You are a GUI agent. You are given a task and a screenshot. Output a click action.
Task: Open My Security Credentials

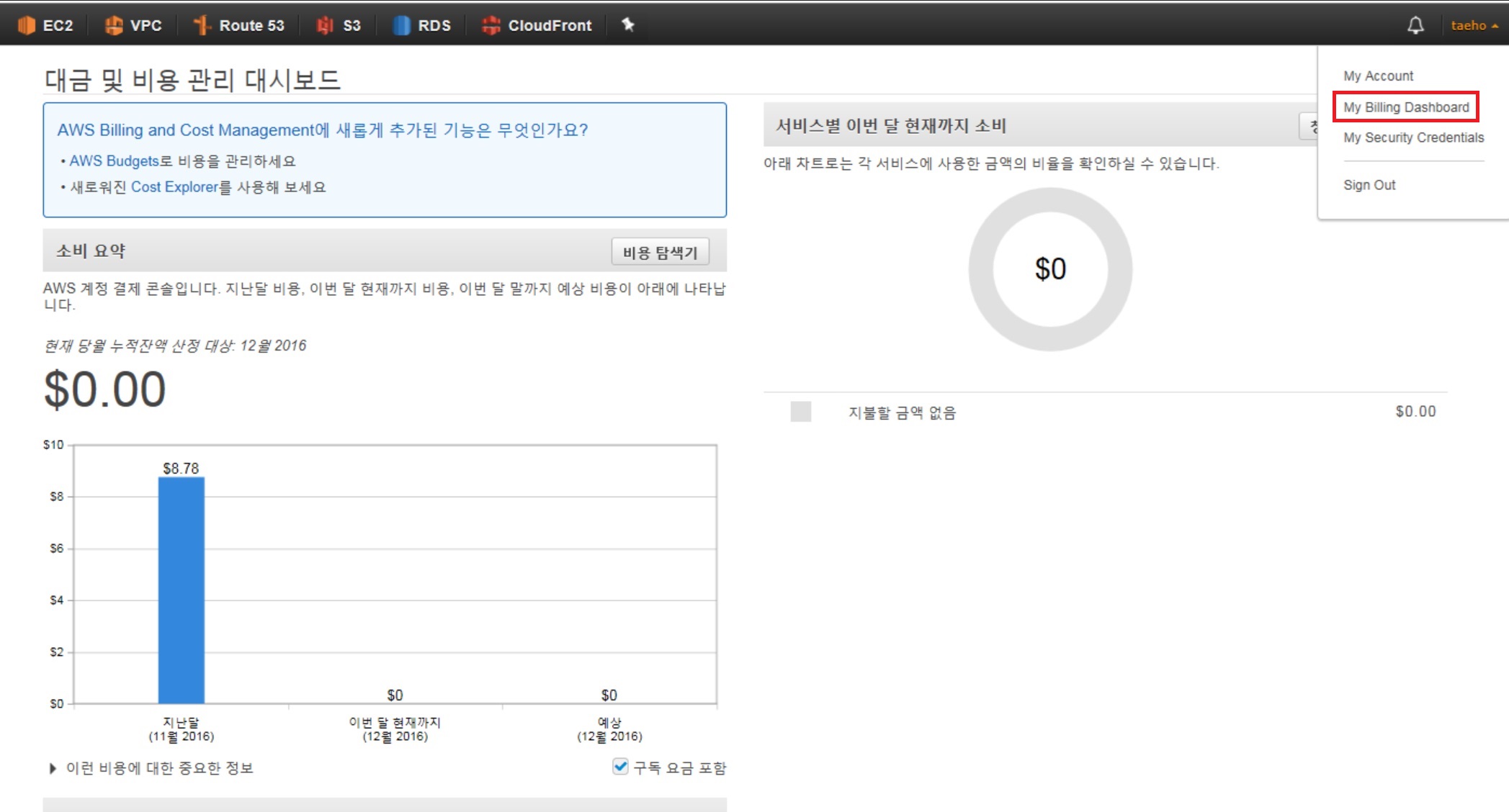coord(1413,137)
